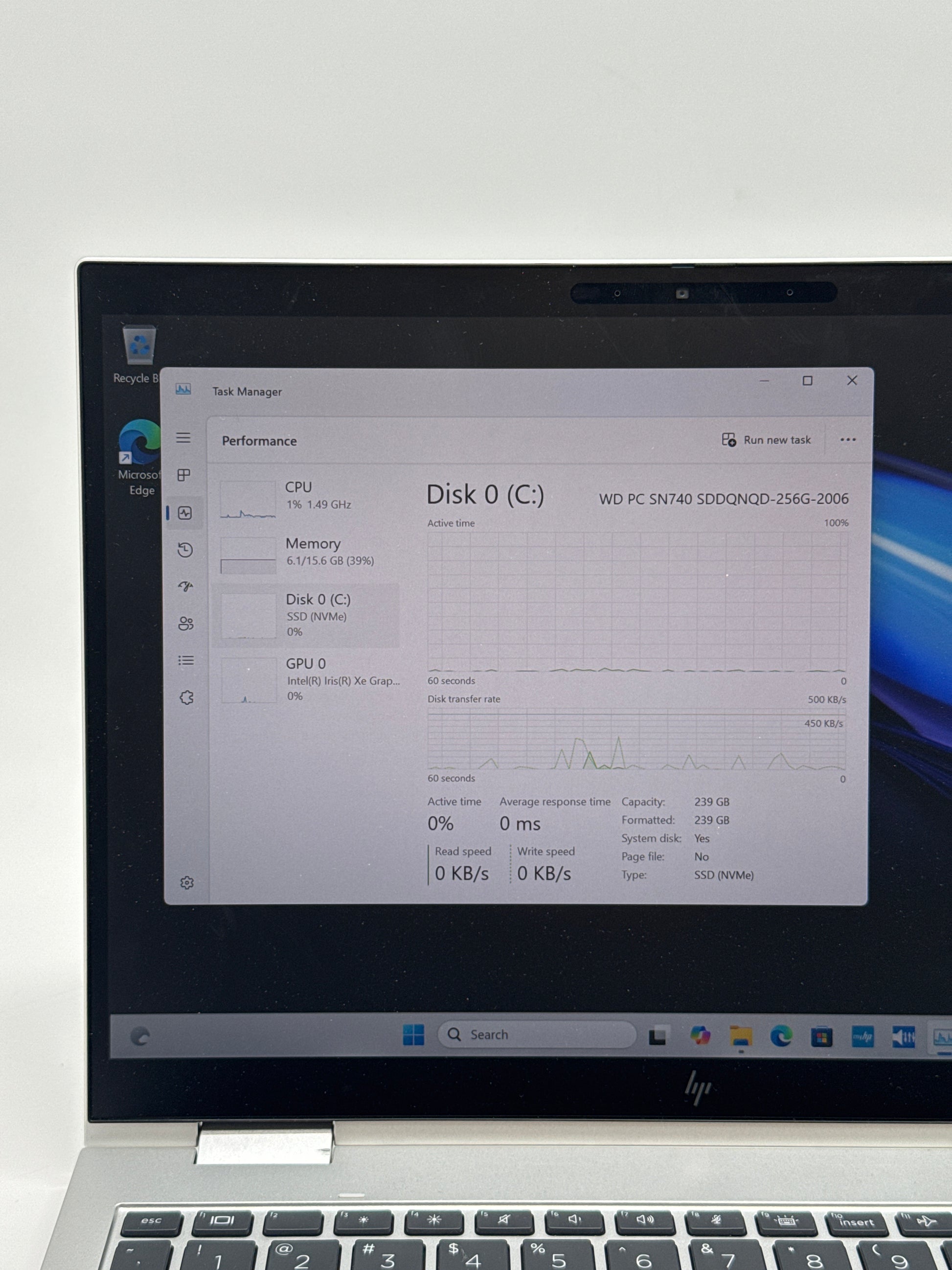Open the Services page puzzle icon
The height and width of the screenshot is (1270, 952).
[186, 697]
